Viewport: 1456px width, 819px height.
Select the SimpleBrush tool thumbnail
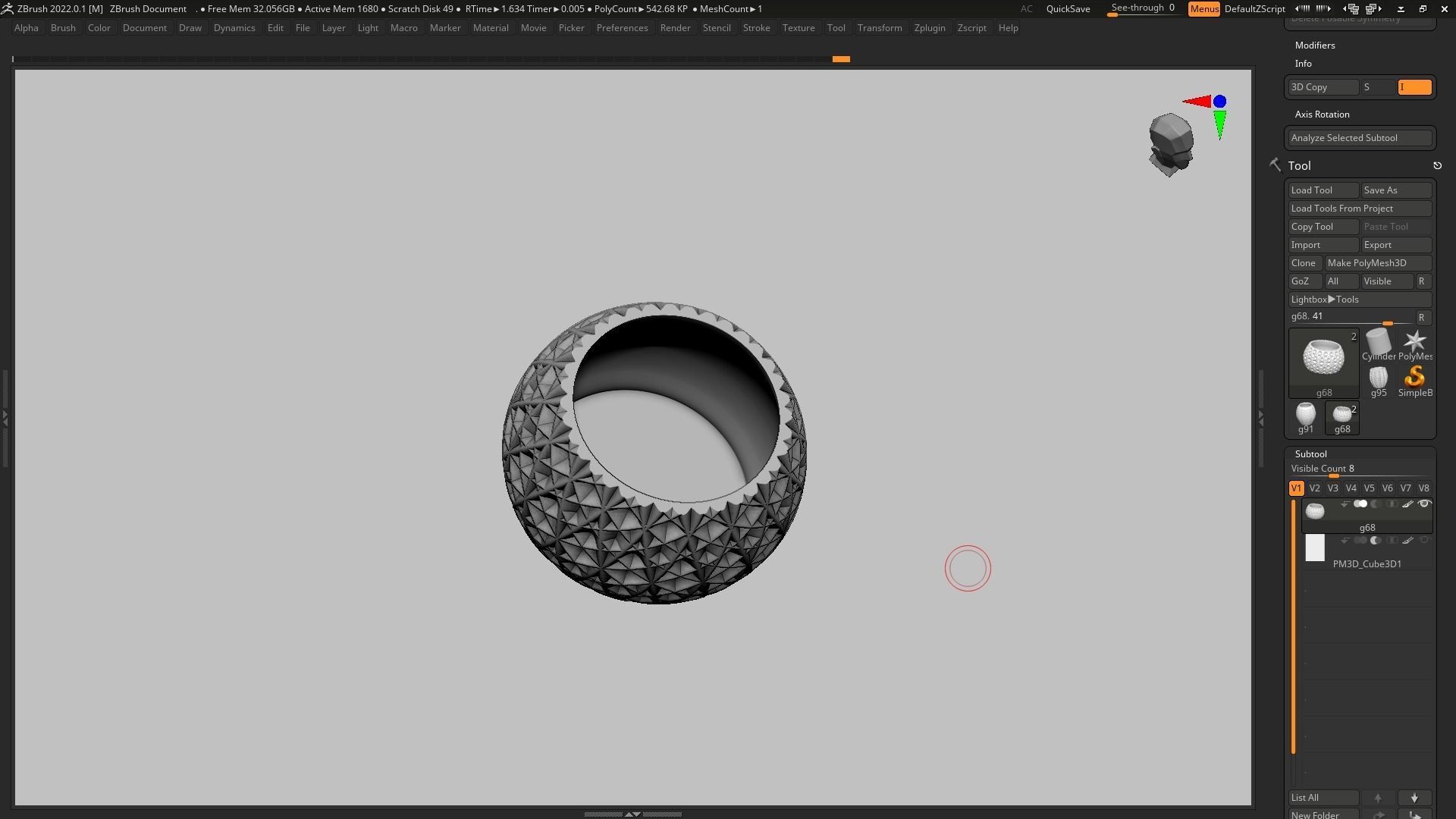(1414, 378)
